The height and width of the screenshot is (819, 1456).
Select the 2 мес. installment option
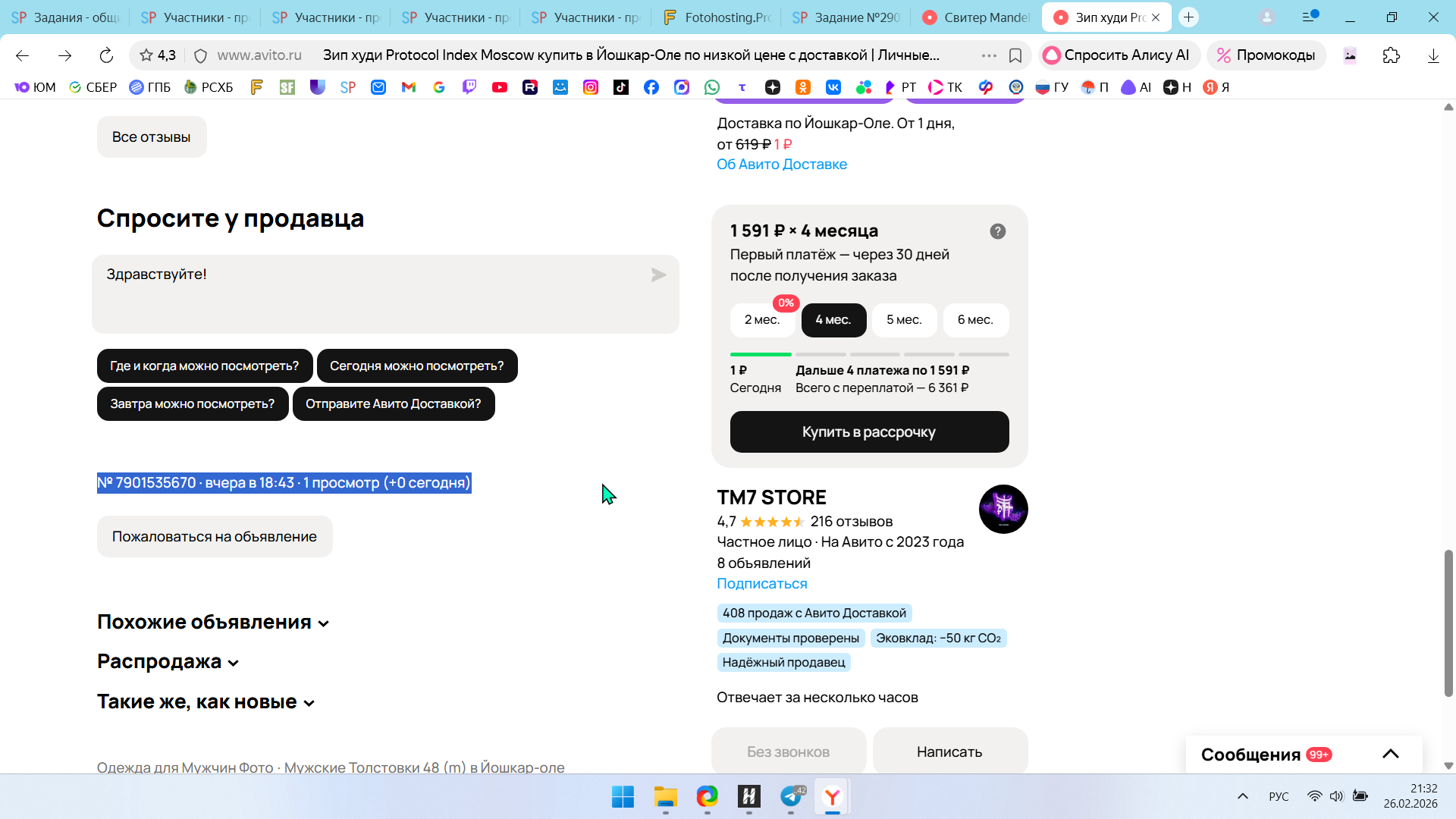pos(761,320)
